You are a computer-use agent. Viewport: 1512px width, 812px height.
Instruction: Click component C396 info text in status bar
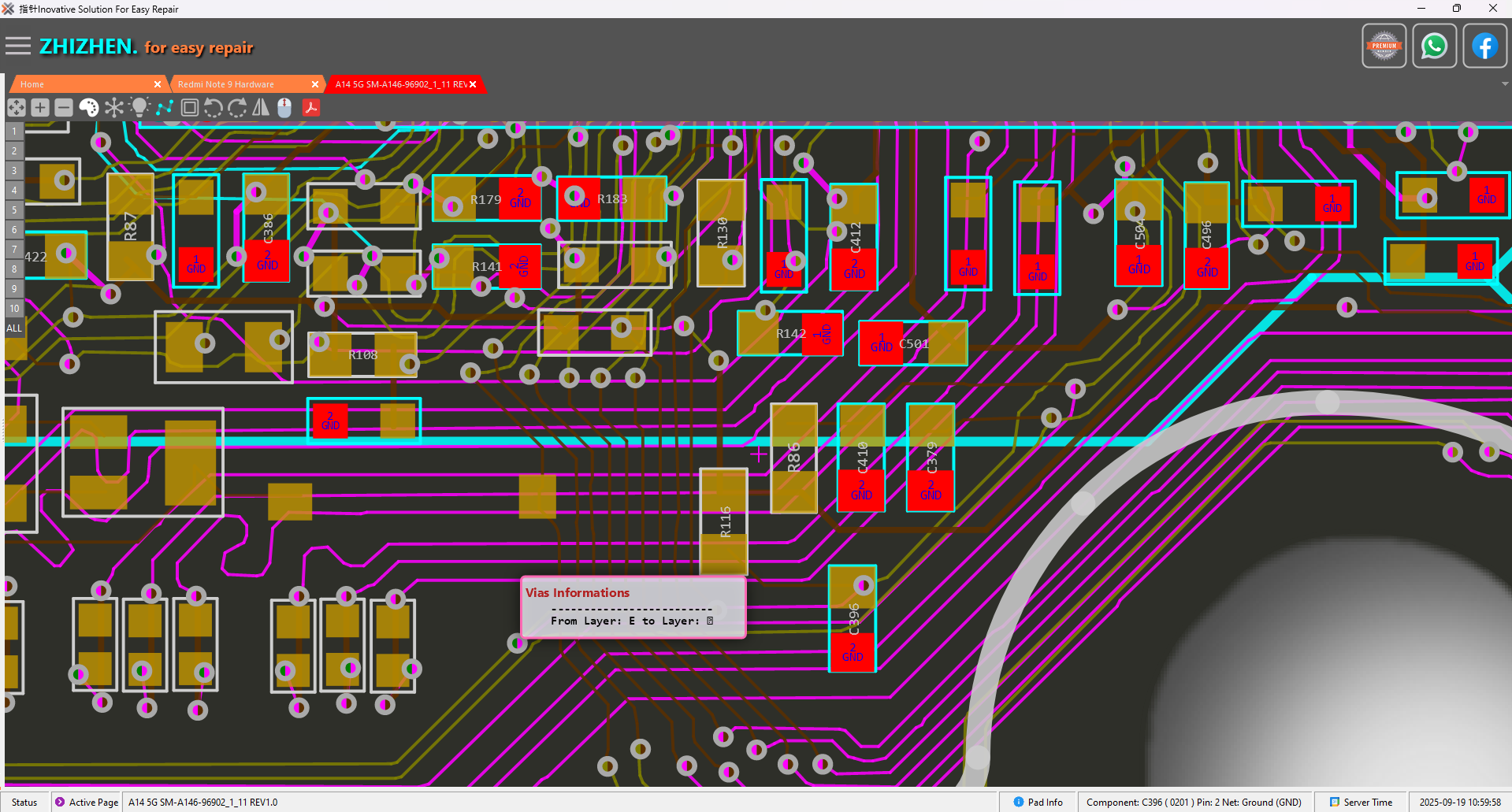(1194, 802)
